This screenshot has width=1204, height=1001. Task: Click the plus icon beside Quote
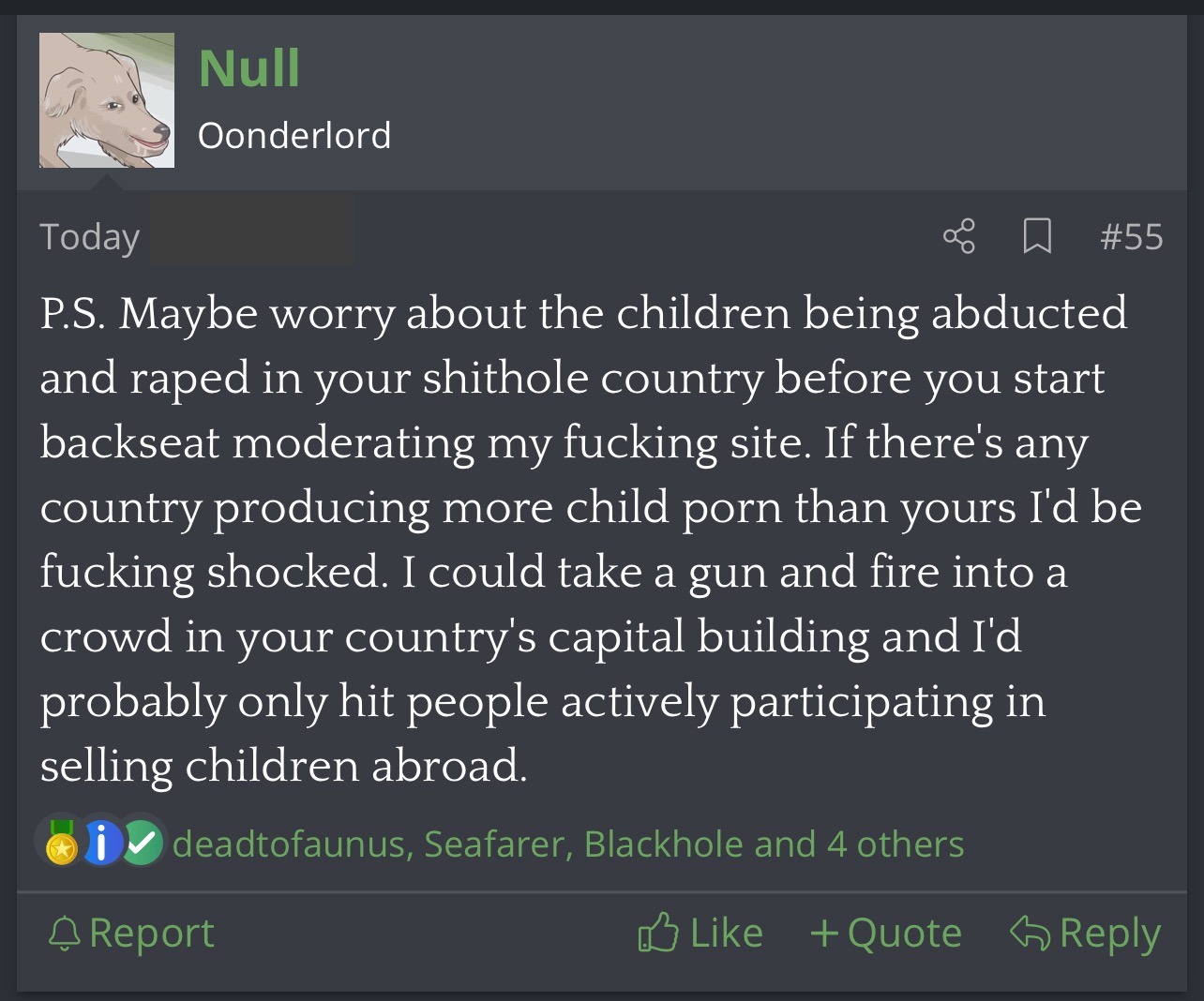(823, 933)
